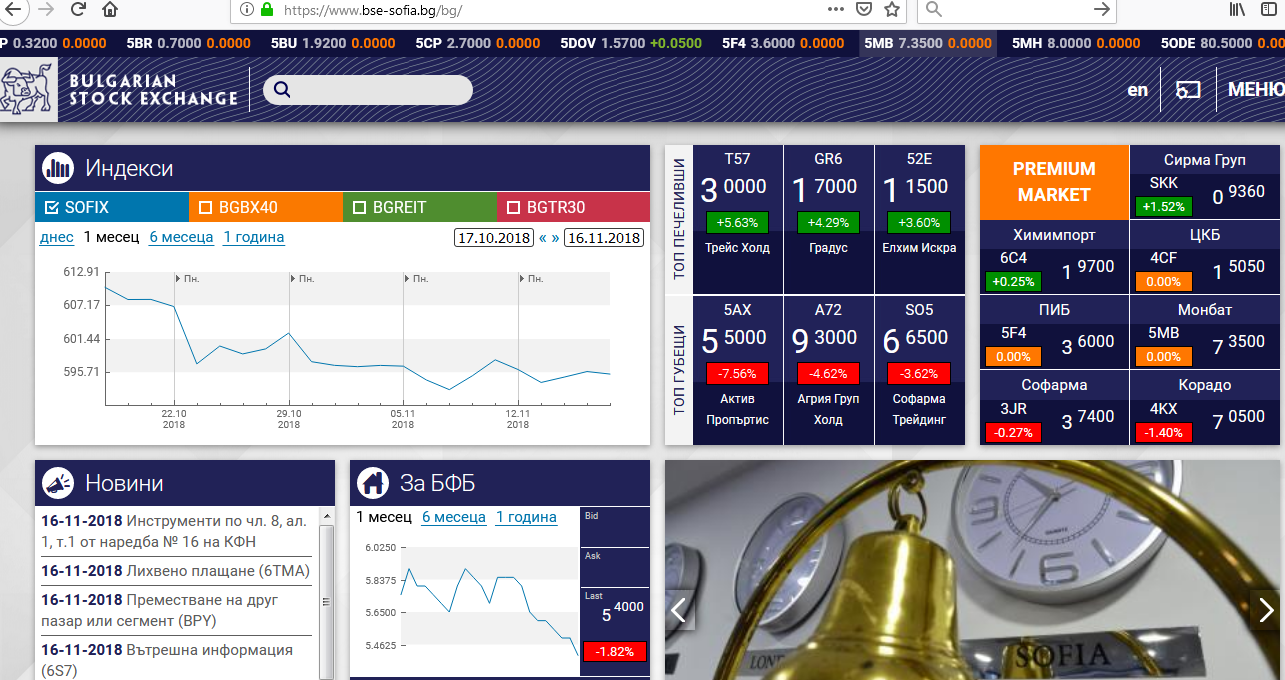The height and width of the screenshot is (680, 1285).
Task: Click the PREMIUM MARKET orange tile
Action: pyautogui.click(x=1054, y=182)
